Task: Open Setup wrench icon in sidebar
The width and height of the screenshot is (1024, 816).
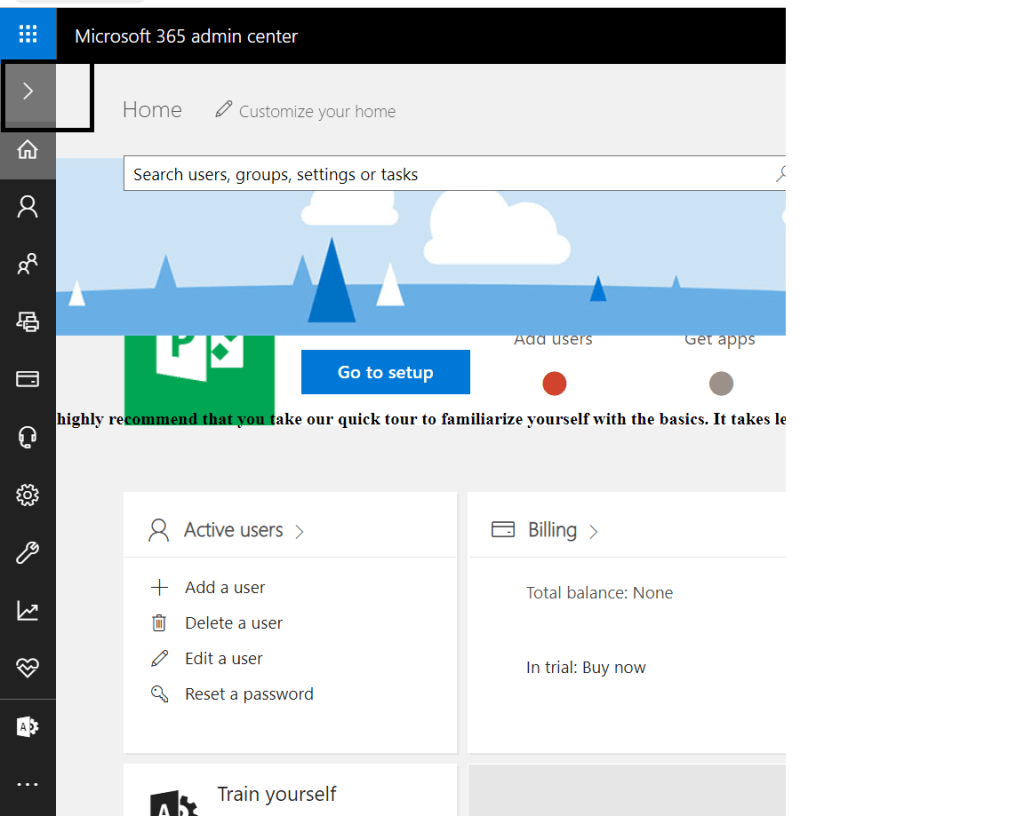Action: tap(28, 553)
